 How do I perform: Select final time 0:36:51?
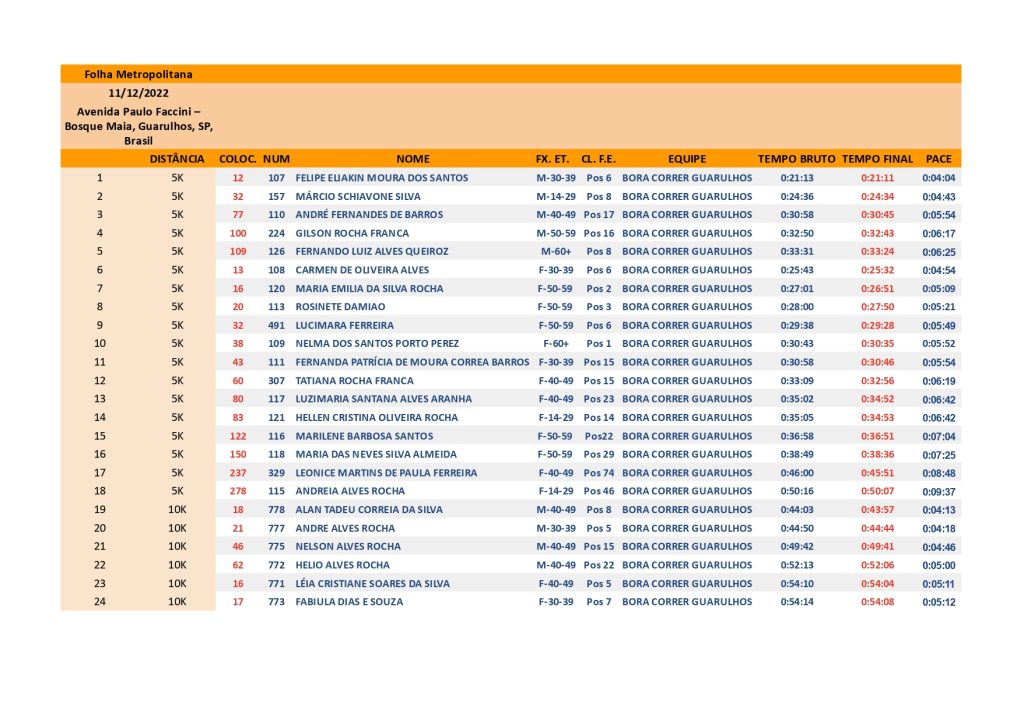[x=877, y=436]
